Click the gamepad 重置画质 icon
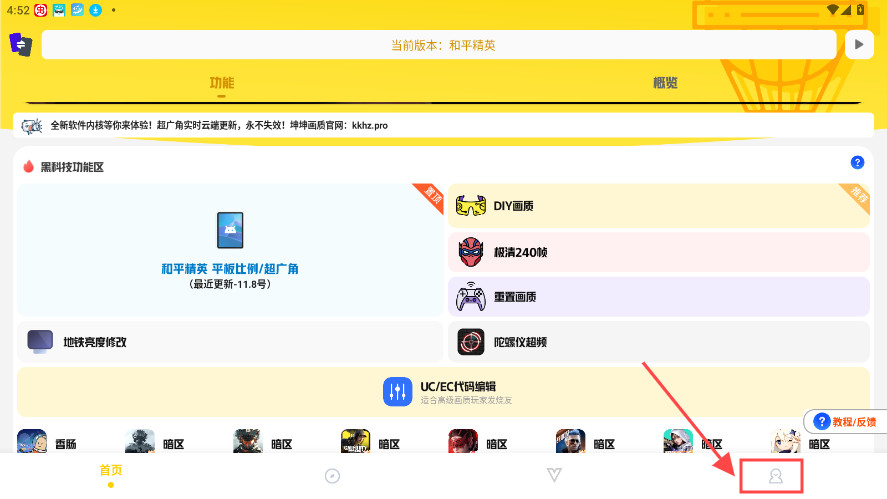The height and width of the screenshot is (499, 887). click(471, 296)
